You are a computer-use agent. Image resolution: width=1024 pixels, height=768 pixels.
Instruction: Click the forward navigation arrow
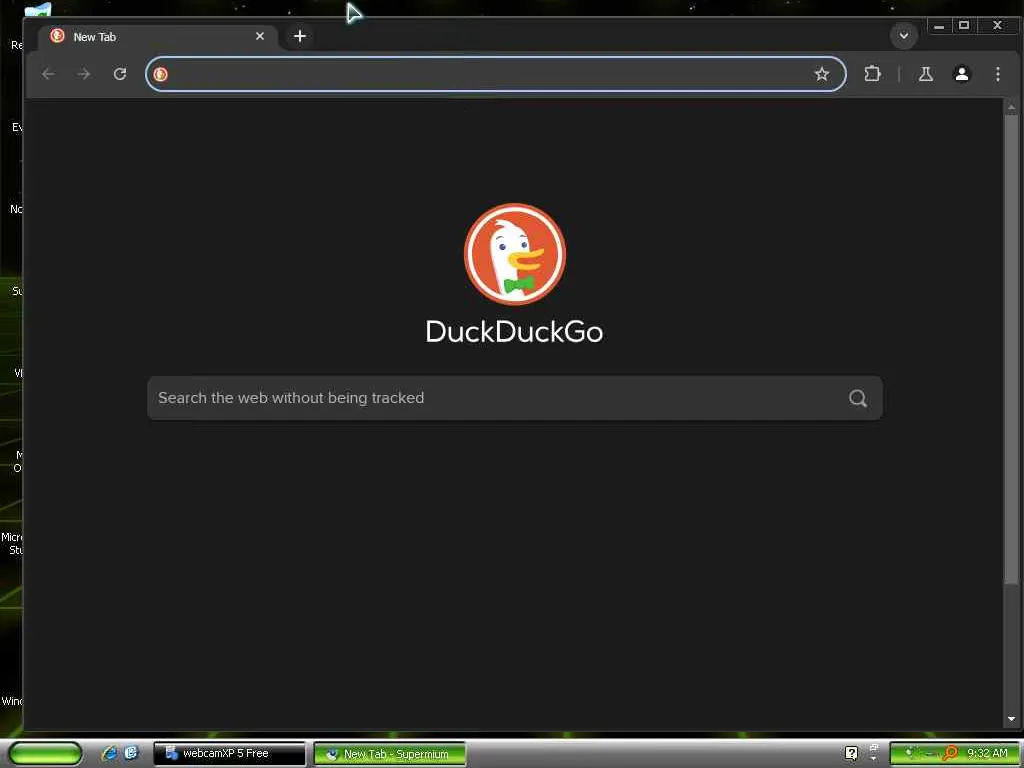click(84, 74)
